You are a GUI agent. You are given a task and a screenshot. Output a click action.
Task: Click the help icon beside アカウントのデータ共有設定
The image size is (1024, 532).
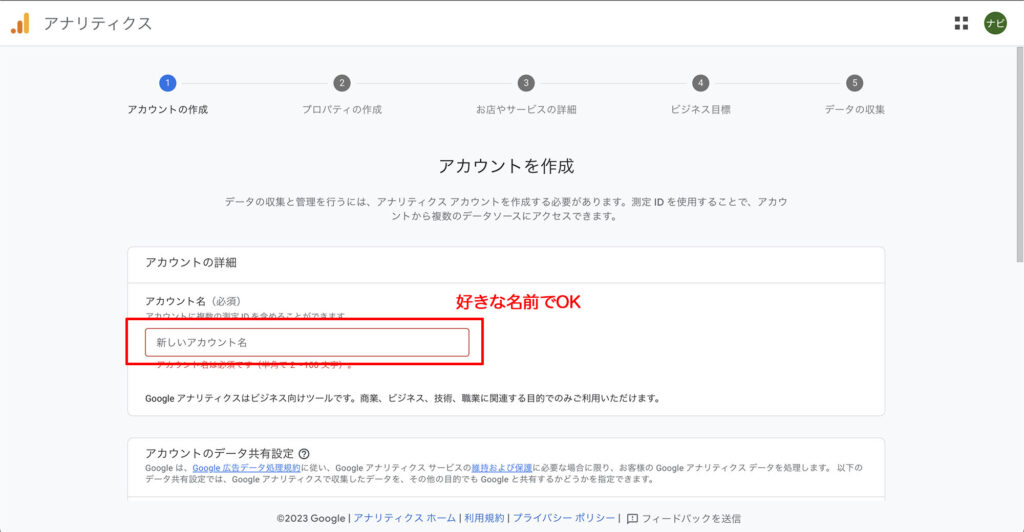click(x=304, y=454)
